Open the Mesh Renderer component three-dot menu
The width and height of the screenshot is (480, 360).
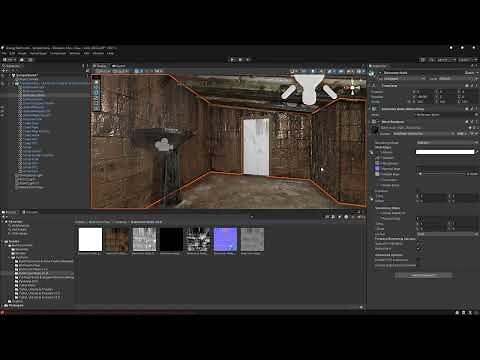[476, 122]
